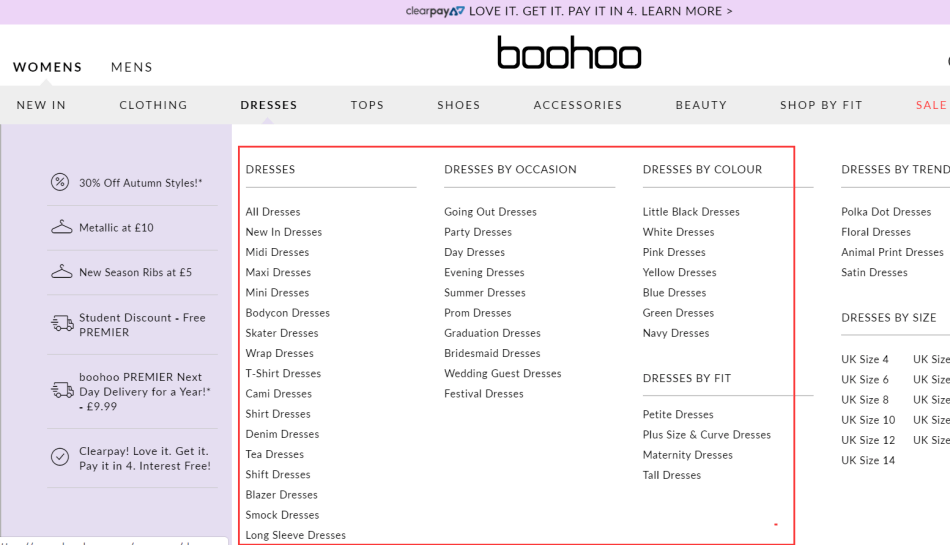Click the boohoo logo
Image resolution: width=951 pixels, height=545 pixels.
click(x=569, y=53)
